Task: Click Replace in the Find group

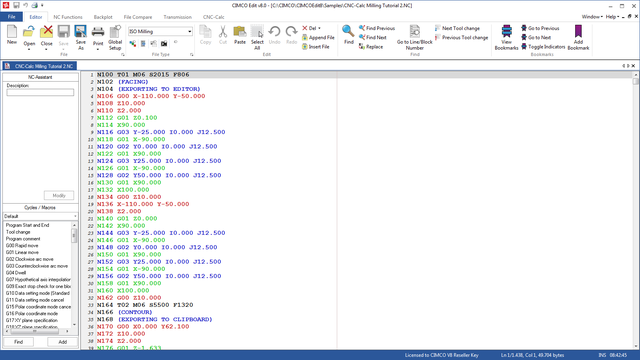Action: (371, 47)
